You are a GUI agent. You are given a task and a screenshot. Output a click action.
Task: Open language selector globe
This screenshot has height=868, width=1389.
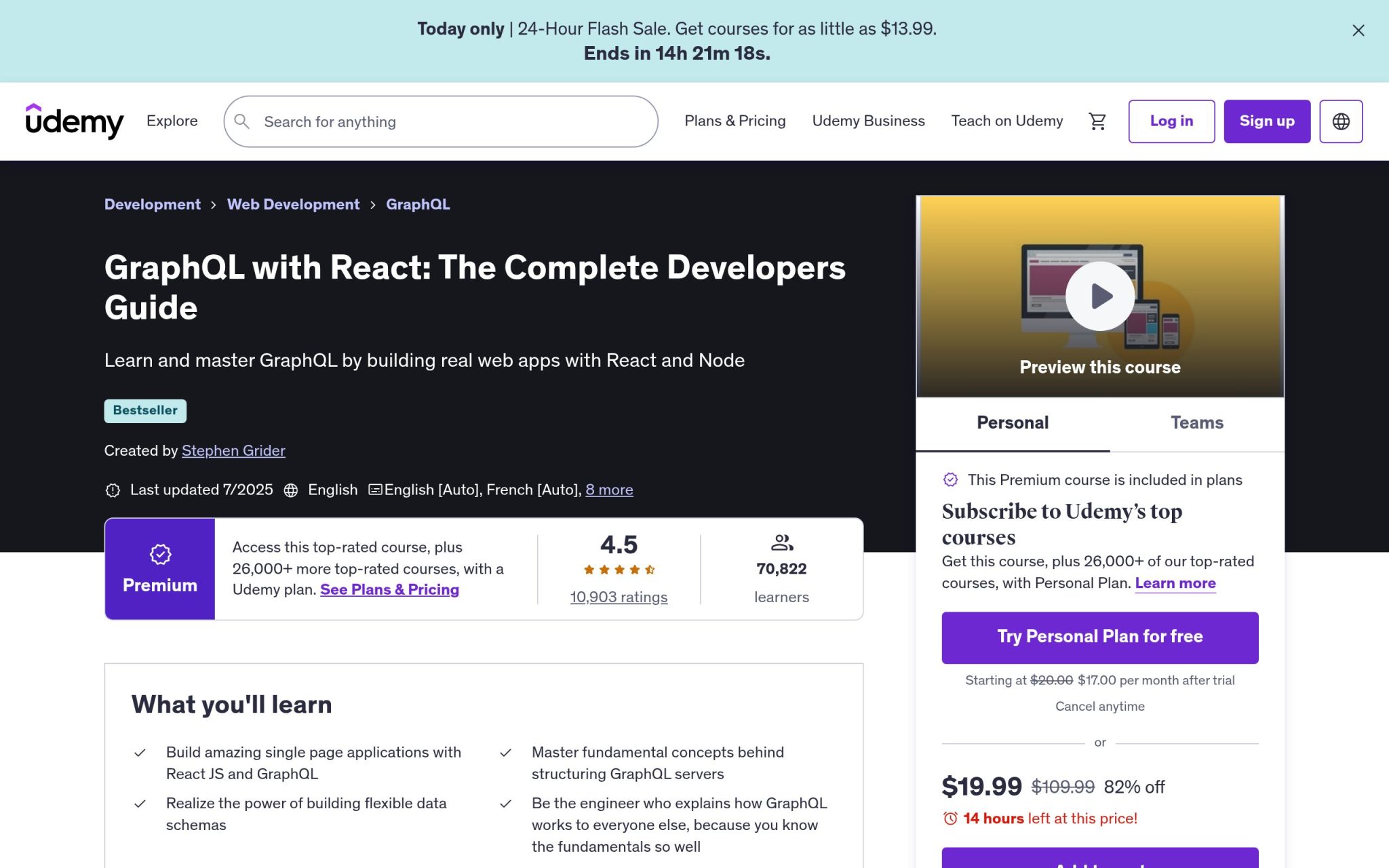point(1341,121)
